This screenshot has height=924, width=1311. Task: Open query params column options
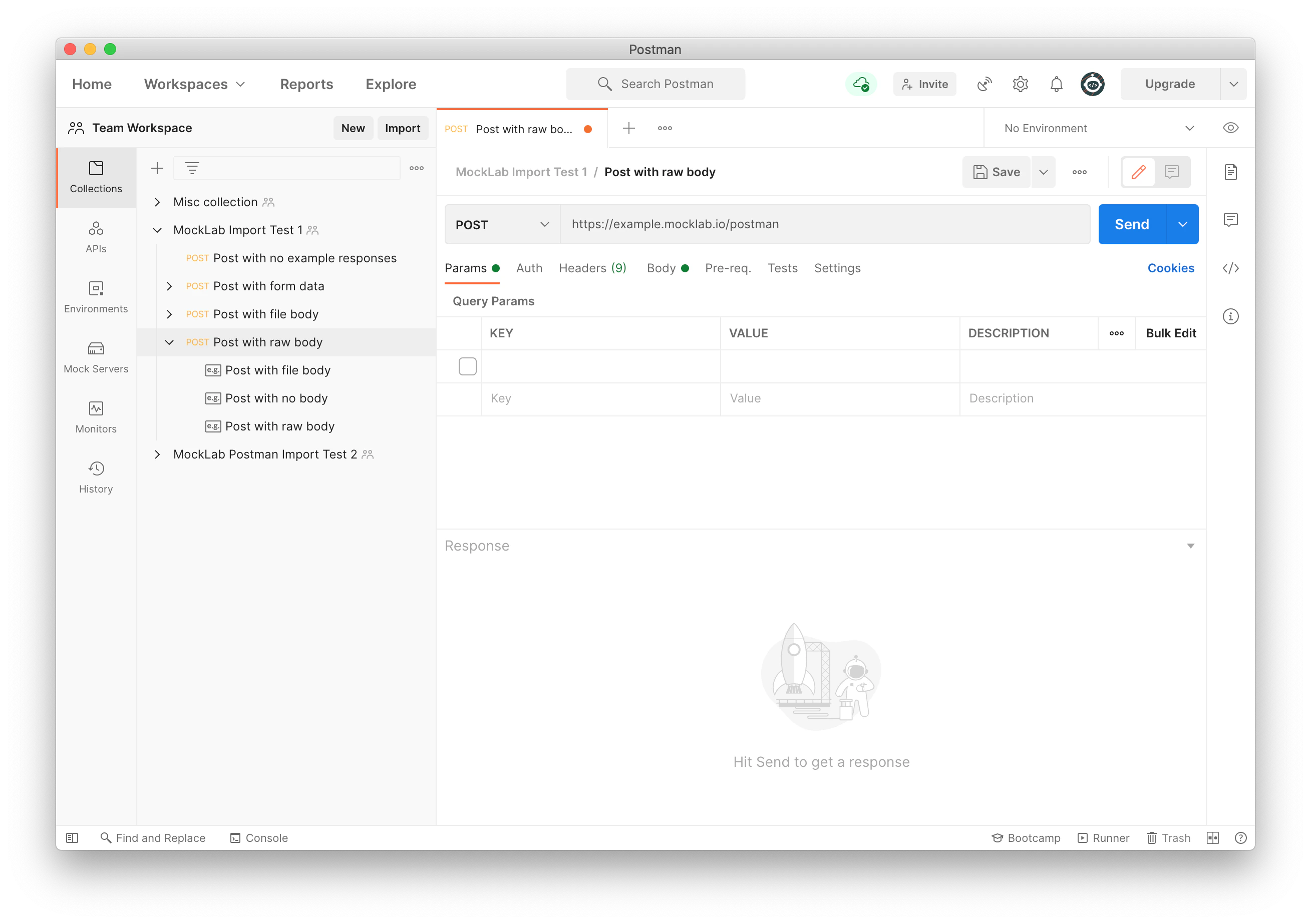click(x=1116, y=333)
